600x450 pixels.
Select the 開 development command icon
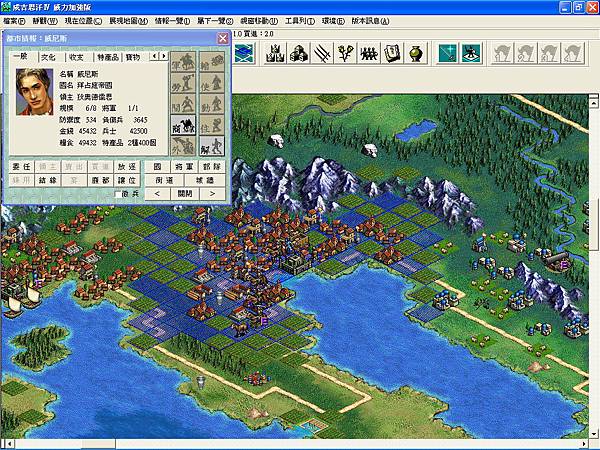click(x=183, y=104)
